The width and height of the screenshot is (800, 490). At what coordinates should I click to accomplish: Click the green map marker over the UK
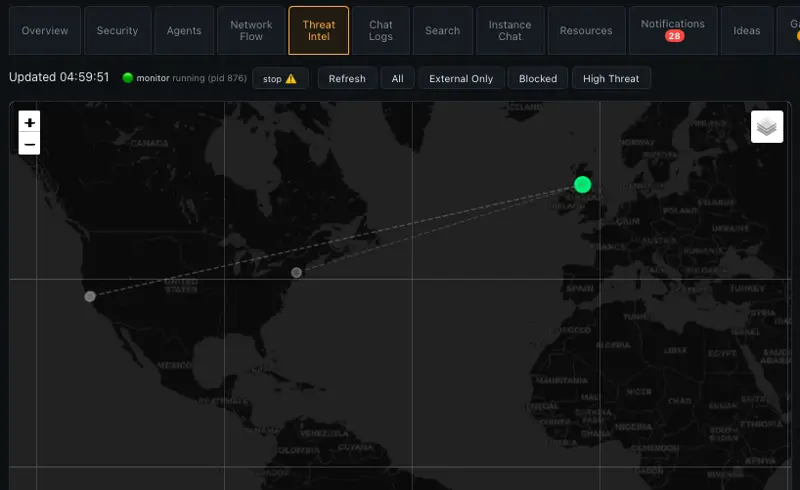(x=582, y=184)
